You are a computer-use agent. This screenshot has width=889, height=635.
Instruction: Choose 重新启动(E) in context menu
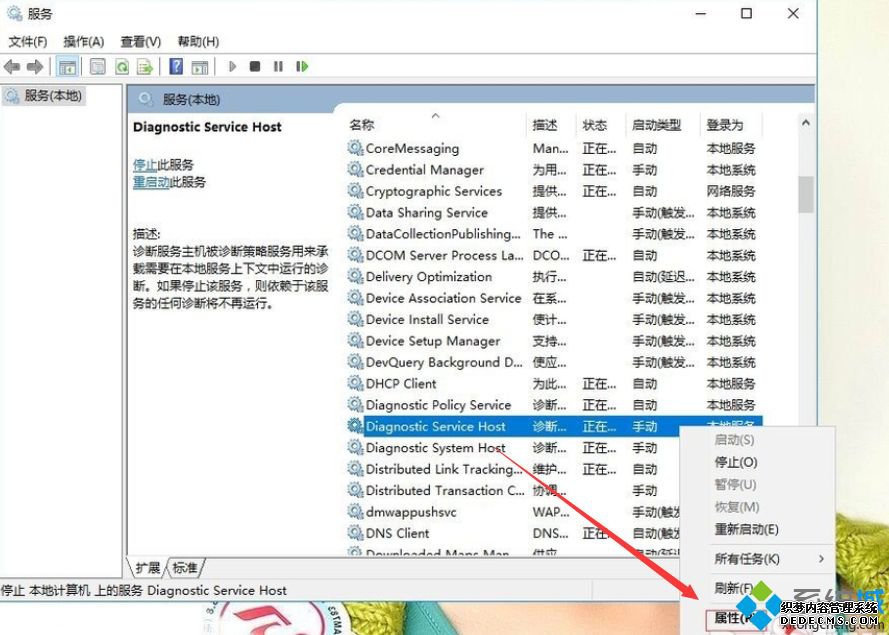tap(747, 530)
